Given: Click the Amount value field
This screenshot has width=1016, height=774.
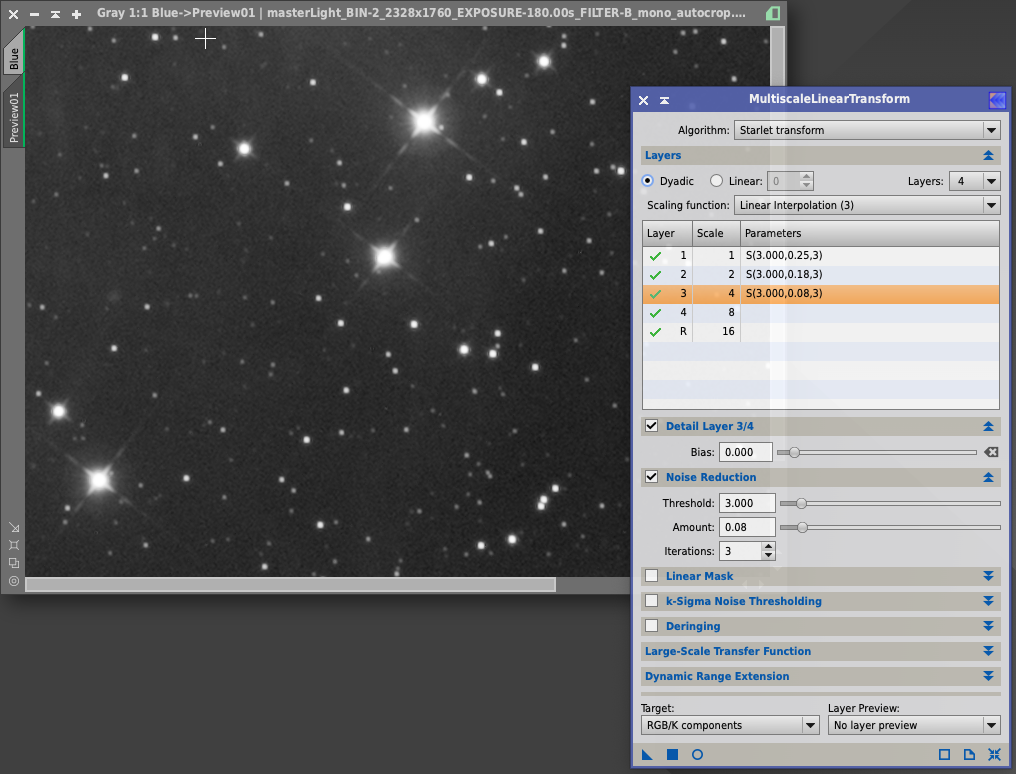Looking at the screenshot, I should pyautogui.click(x=747, y=527).
